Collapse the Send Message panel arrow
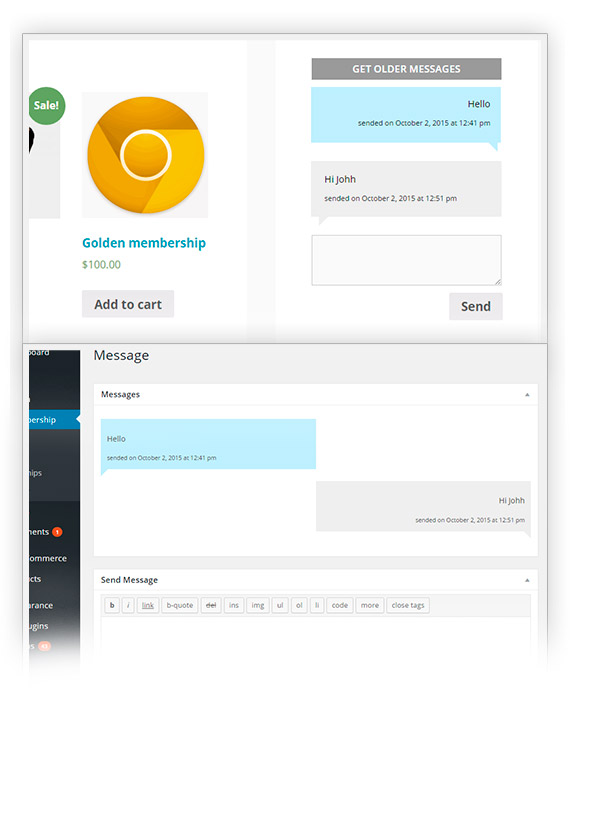 click(x=527, y=580)
